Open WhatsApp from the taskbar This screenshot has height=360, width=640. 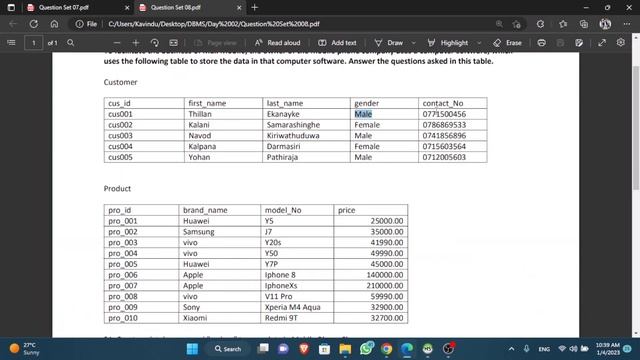[x=366, y=349]
